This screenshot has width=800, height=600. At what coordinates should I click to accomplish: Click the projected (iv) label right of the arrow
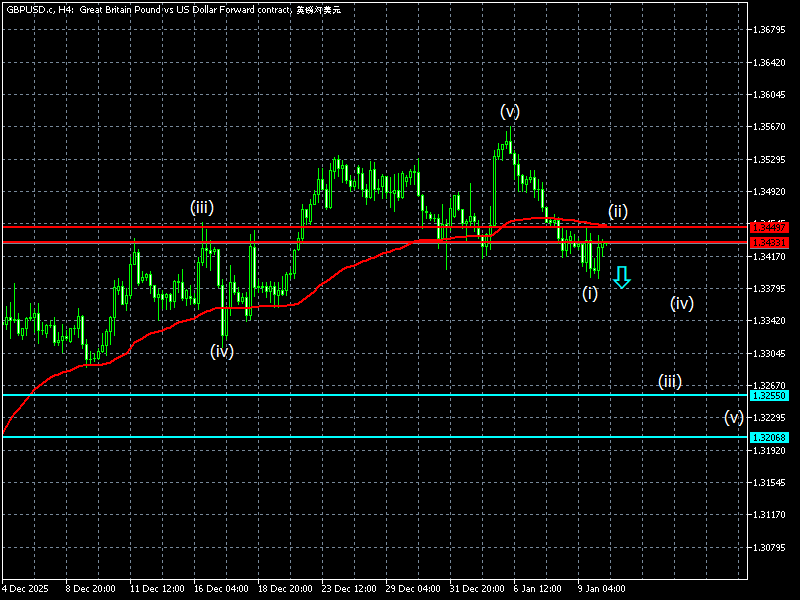[682, 303]
